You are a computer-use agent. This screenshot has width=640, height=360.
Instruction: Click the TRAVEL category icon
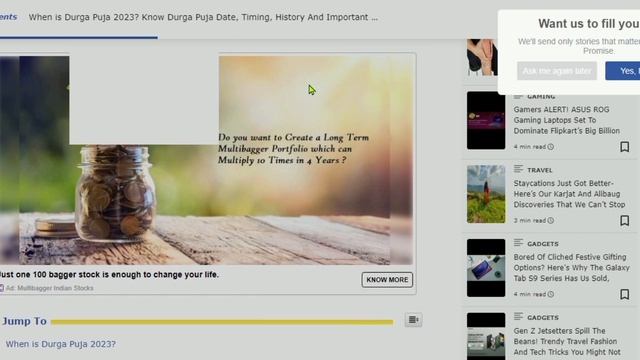pos(518,169)
